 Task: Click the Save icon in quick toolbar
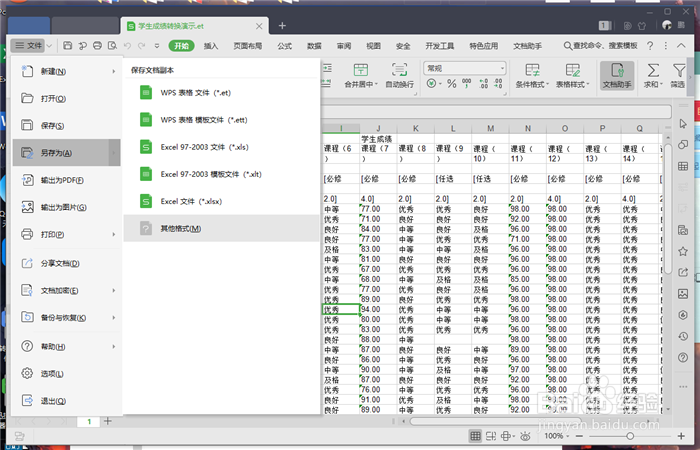pos(68,46)
